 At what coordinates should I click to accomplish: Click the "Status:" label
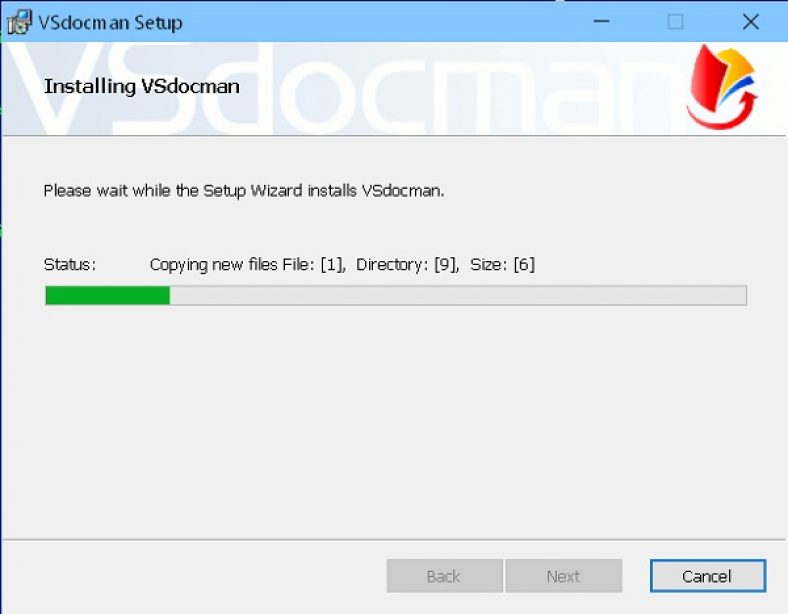pos(70,264)
